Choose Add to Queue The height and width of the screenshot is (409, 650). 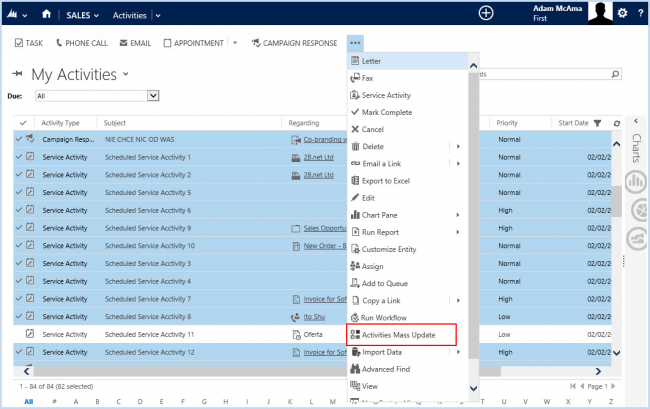[x=408, y=283]
